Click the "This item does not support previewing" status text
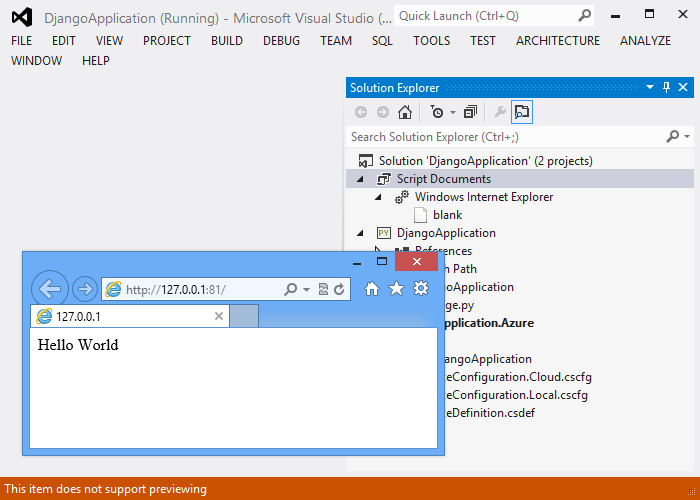 (x=105, y=489)
